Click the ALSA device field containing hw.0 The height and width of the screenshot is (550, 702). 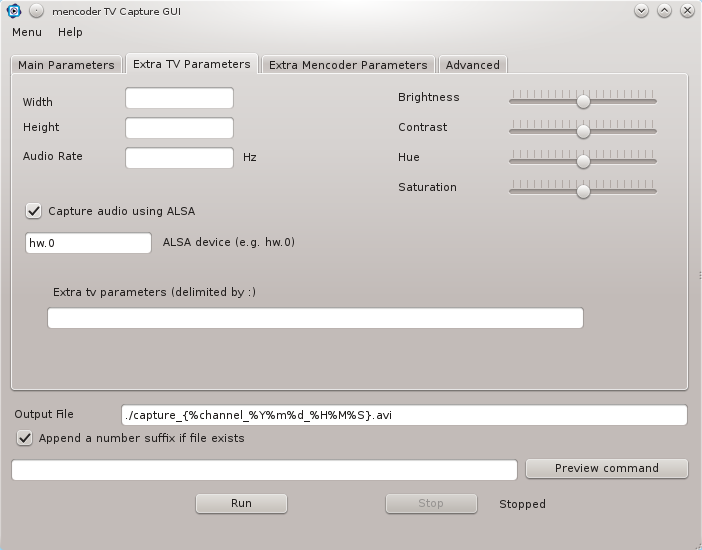pos(88,243)
